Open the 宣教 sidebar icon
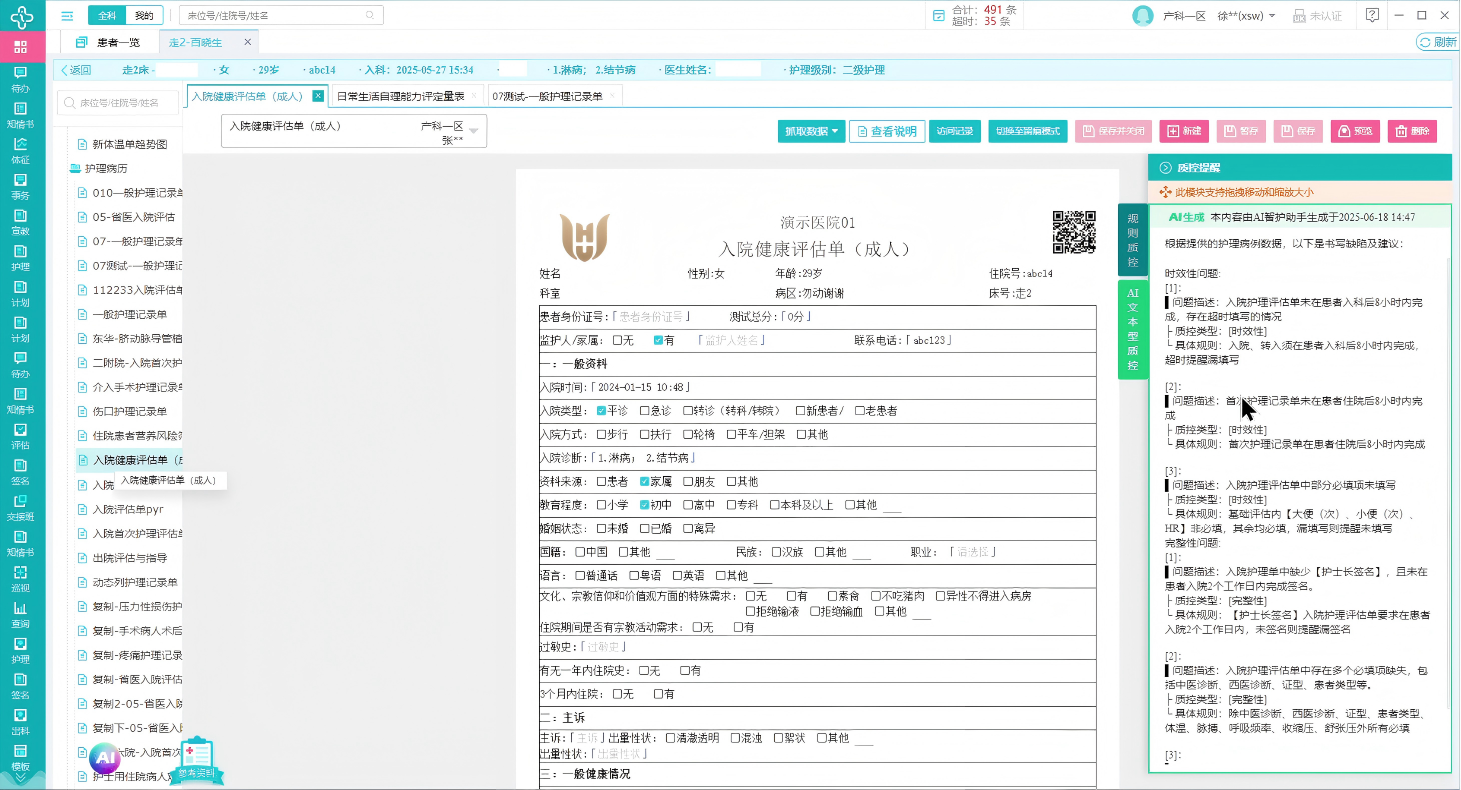1461x790 pixels. point(20,222)
